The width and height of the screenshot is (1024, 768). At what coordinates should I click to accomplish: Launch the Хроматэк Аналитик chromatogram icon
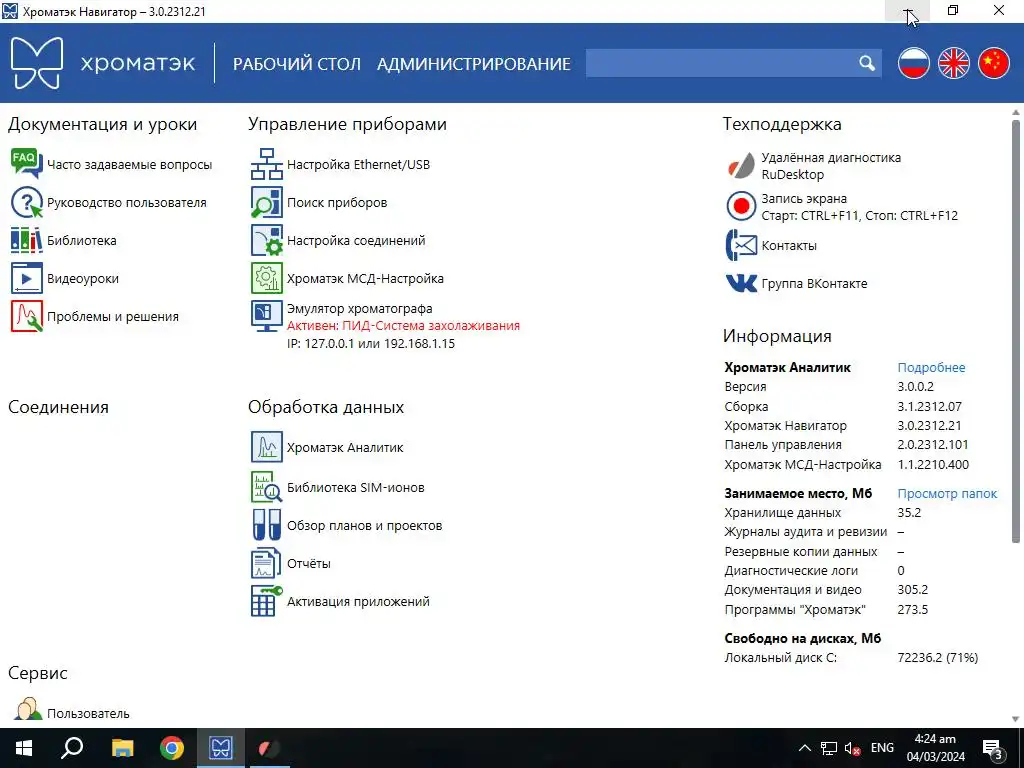pos(266,447)
